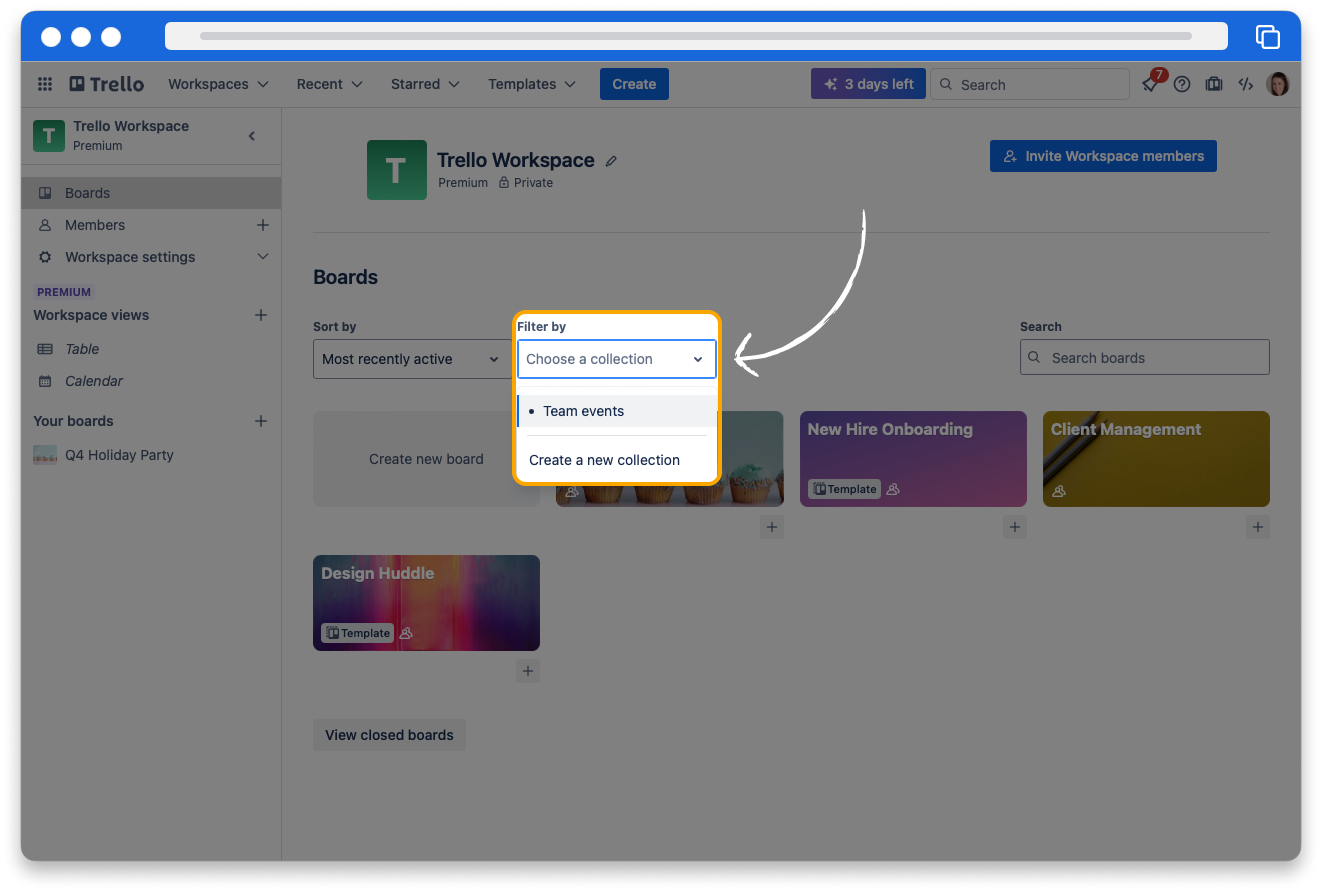Click the plus under the cupcake board

tap(772, 527)
